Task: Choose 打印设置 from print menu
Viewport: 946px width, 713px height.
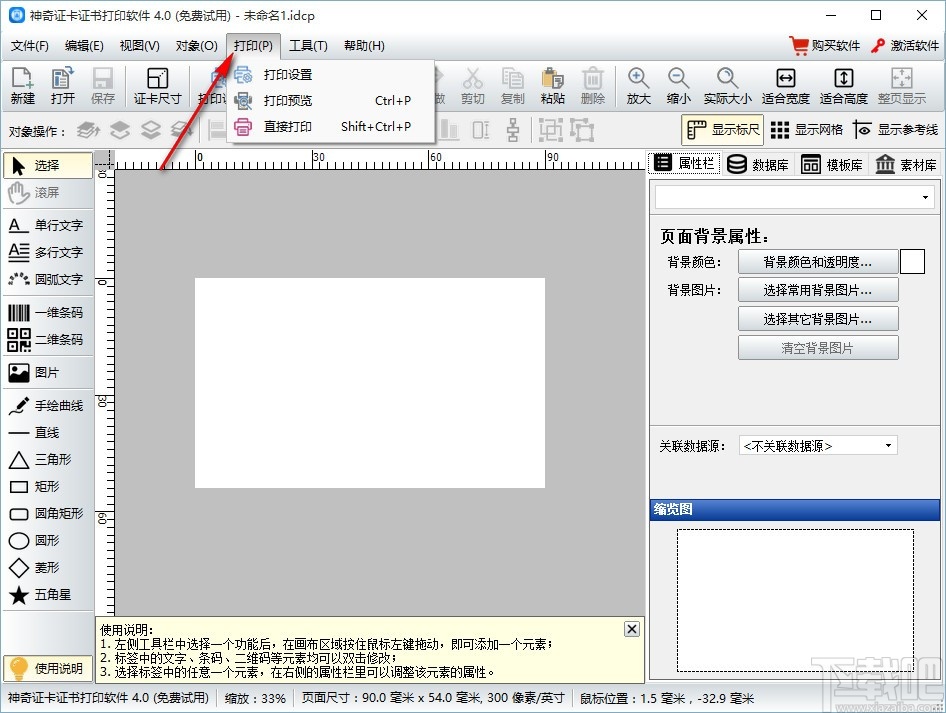Action: (331, 75)
